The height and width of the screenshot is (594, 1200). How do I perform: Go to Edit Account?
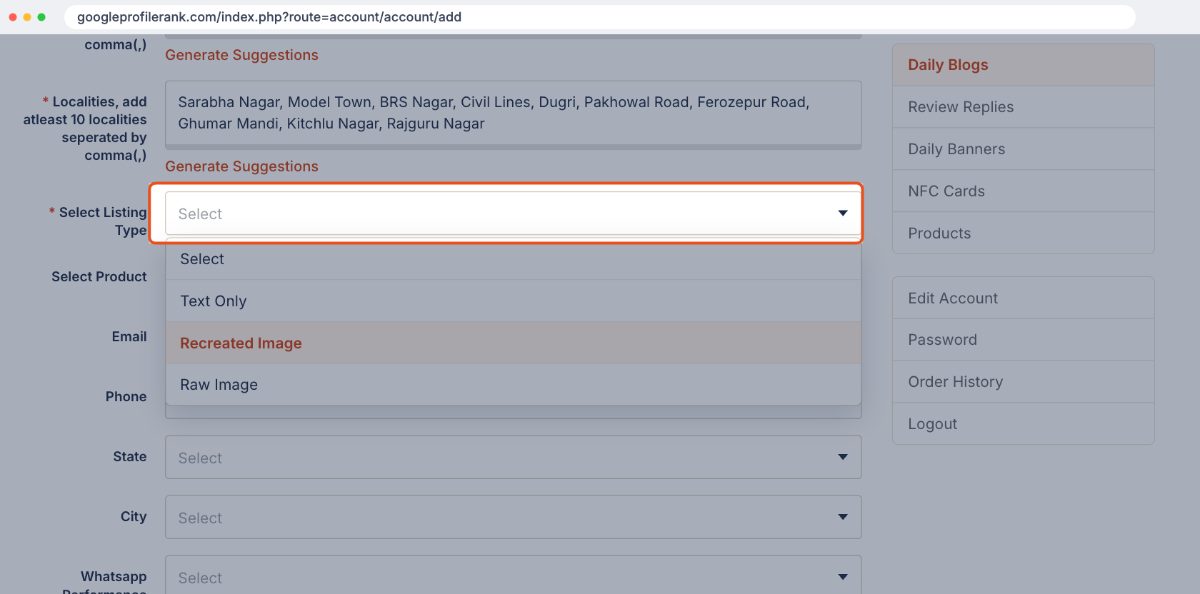coord(1023,298)
